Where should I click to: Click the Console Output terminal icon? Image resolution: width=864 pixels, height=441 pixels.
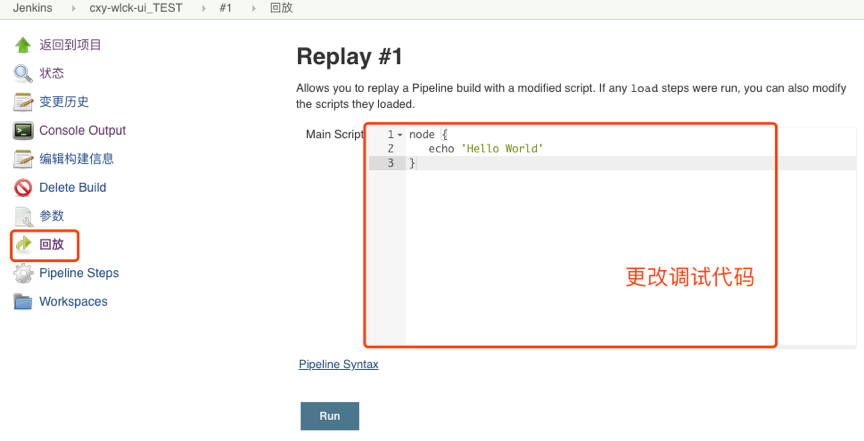[23, 130]
